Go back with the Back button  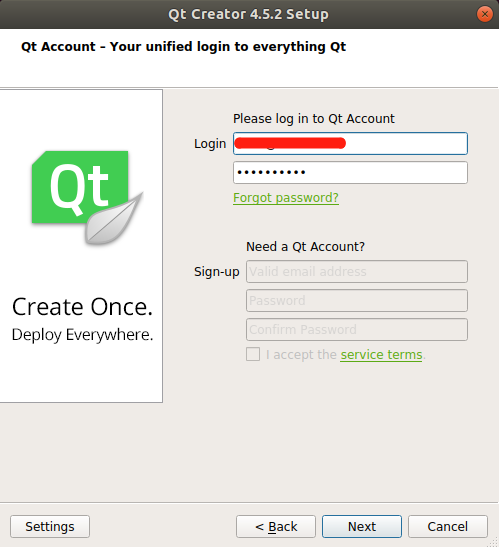pos(276,526)
